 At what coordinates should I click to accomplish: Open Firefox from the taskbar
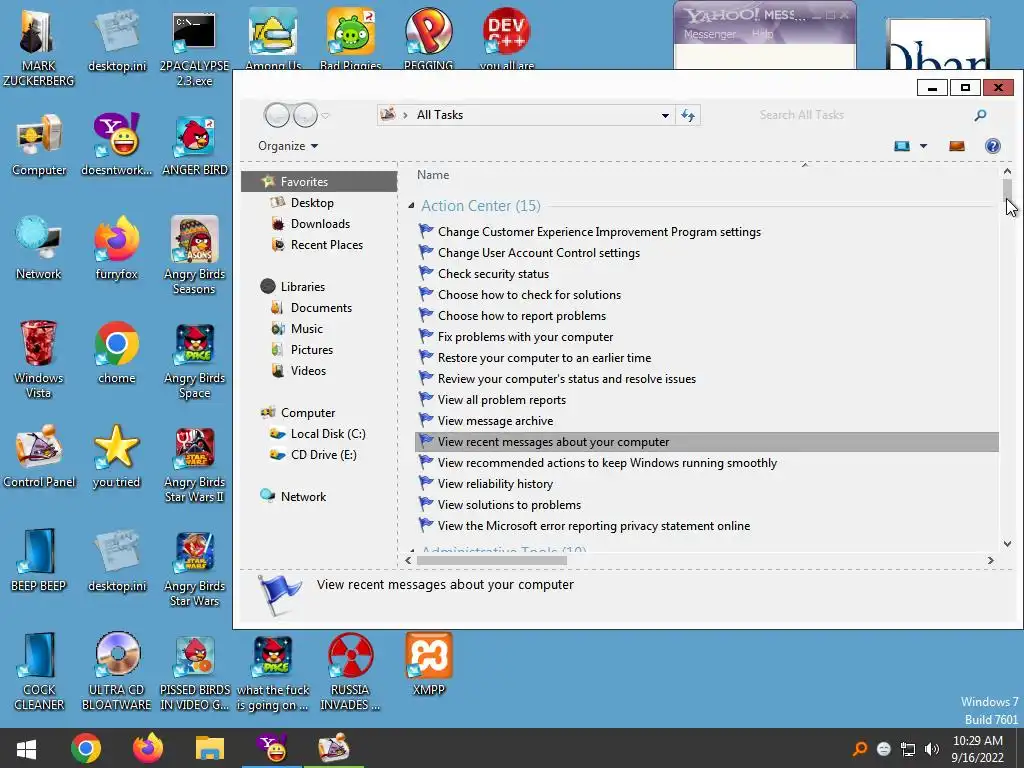[x=148, y=748]
